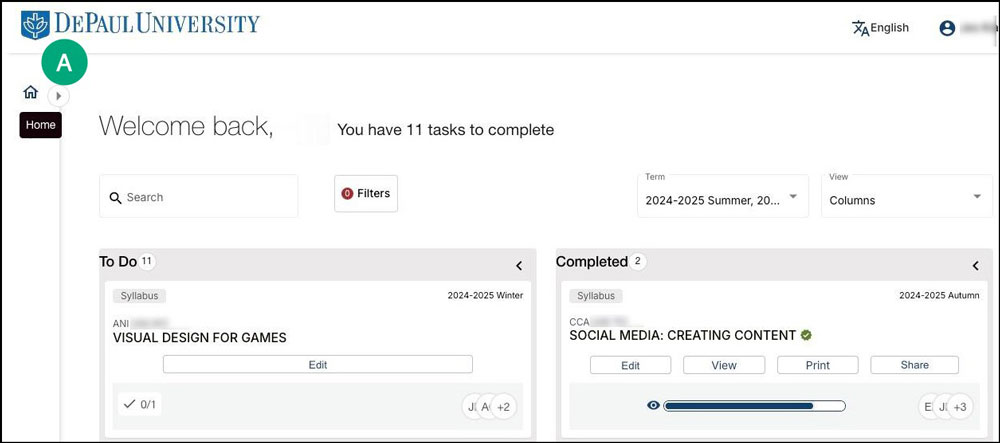
Task: Click the green verified badge by Social Media title
Action: 806,335
